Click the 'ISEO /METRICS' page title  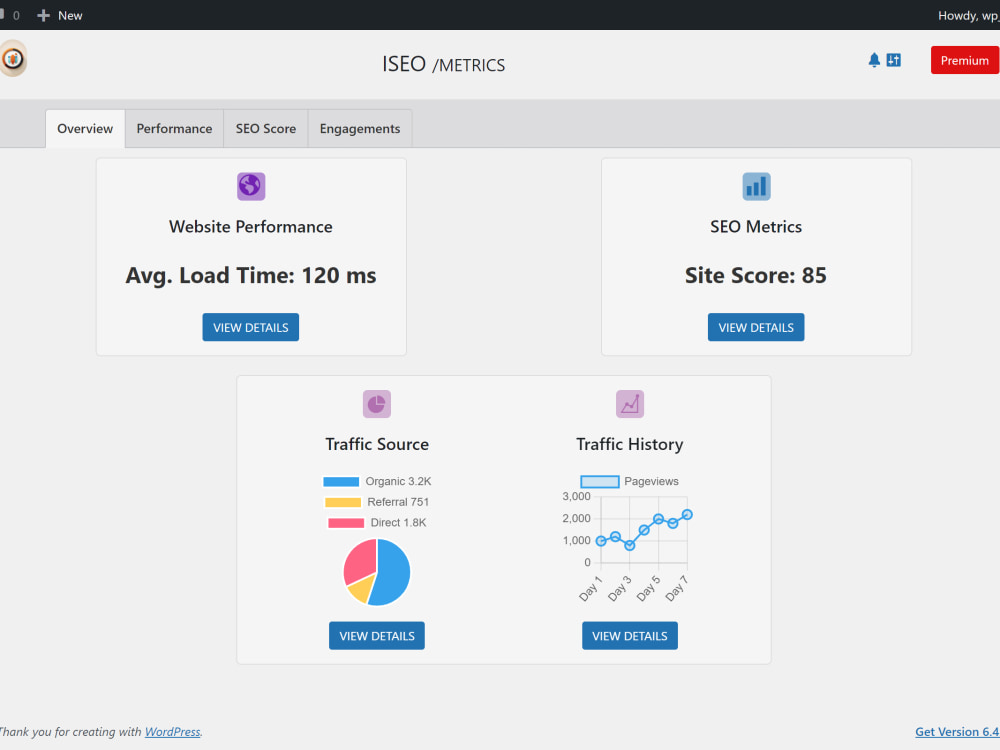point(443,64)
